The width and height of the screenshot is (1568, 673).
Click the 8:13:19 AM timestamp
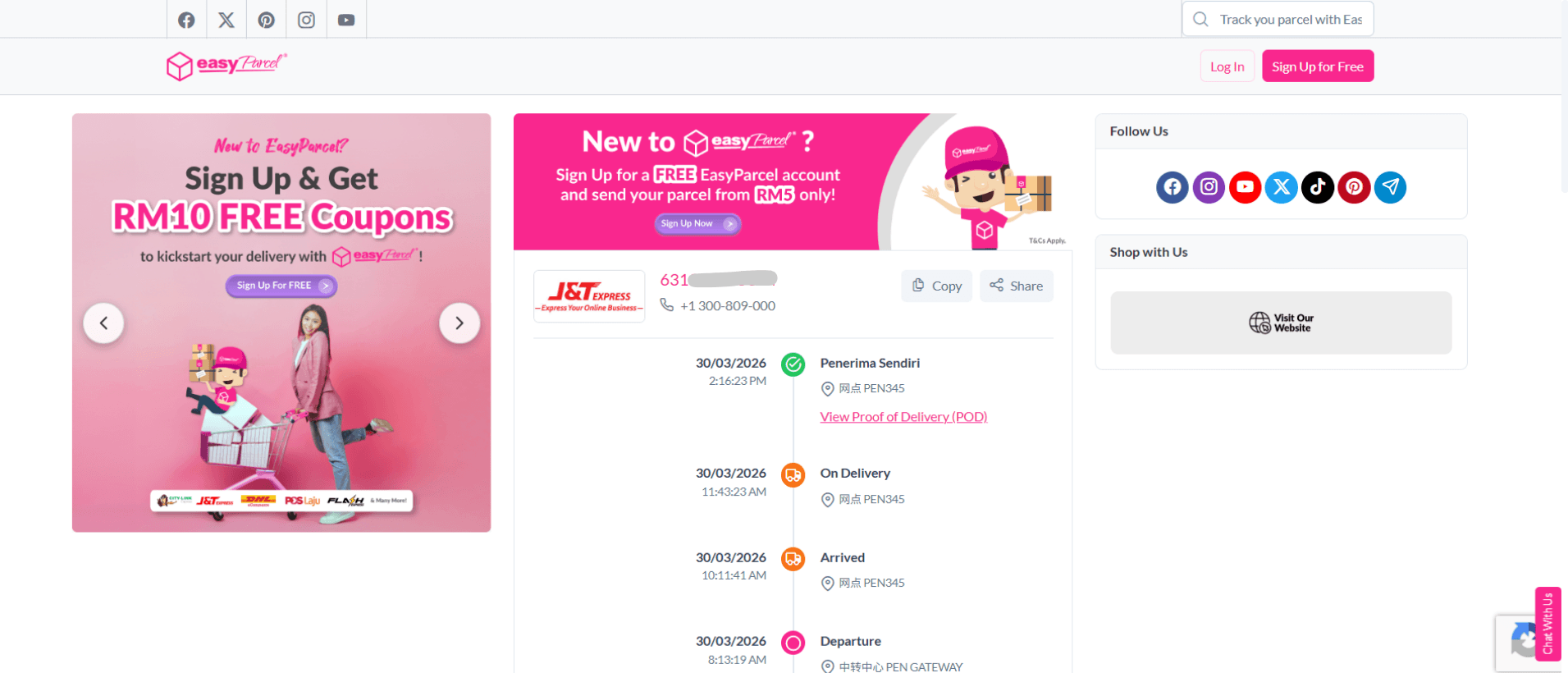click(738, 659)
